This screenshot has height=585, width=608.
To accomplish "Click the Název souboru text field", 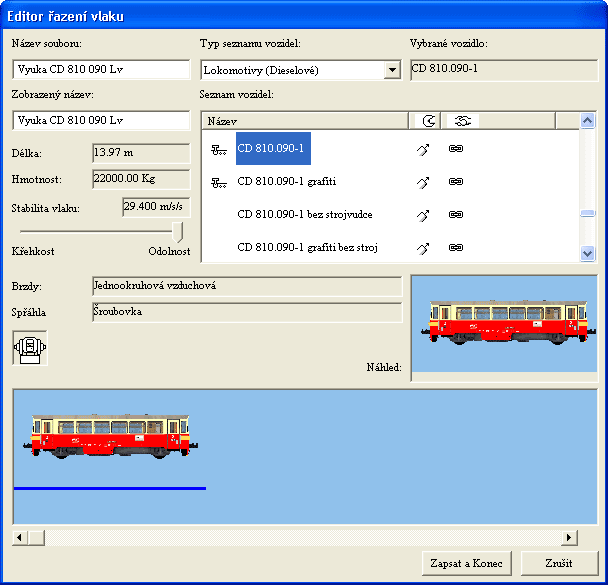I will tap(101, 70).
